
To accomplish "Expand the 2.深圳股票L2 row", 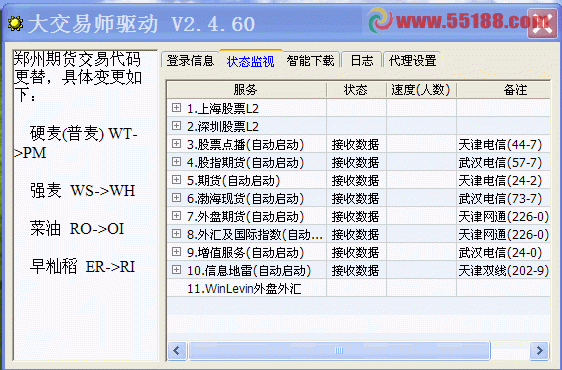I will click(176, 125).
